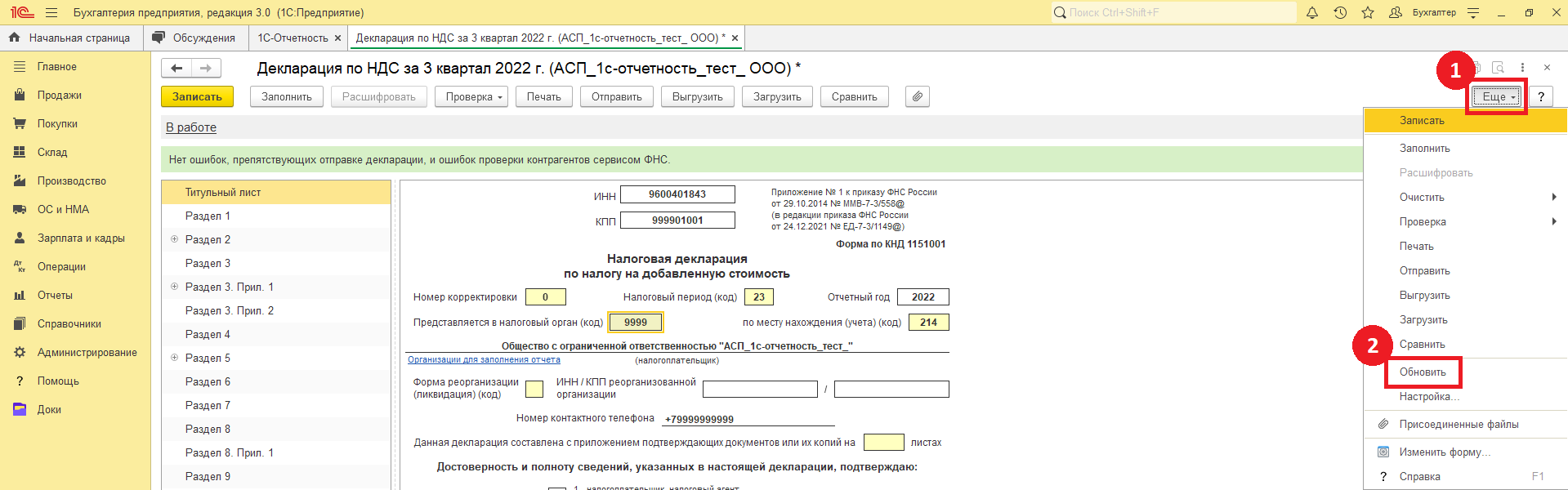Viewport: 1568px width, 490px height.
Task: Click the Поиск search field
Action: coord(1173,12)
